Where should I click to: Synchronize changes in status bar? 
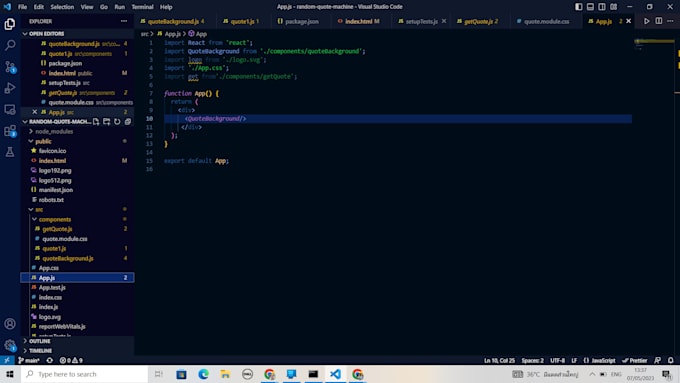[x=50, y=360]
